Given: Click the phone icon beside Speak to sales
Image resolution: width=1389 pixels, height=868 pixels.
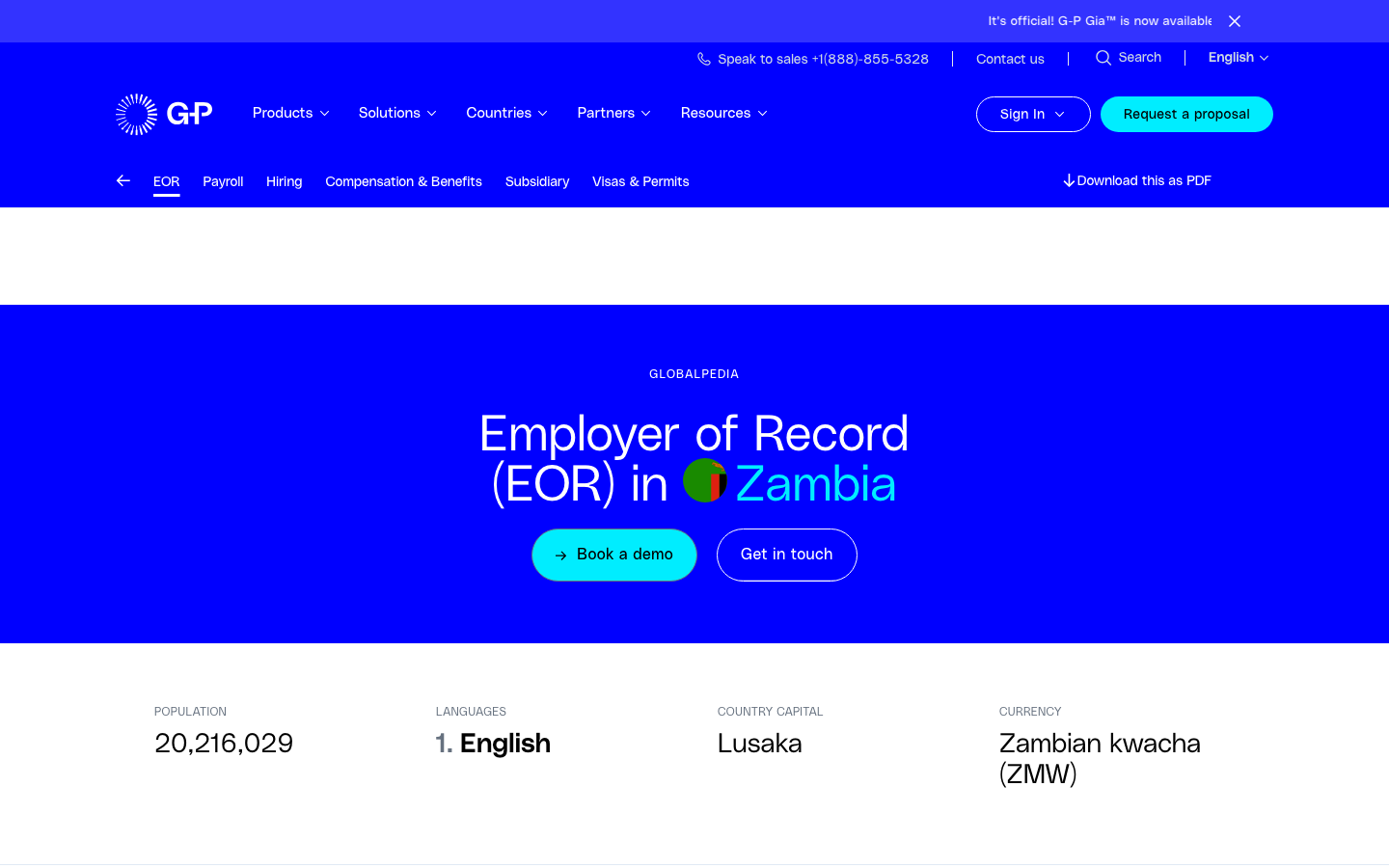Looking at the screenshot, I should tap(704, 59).
